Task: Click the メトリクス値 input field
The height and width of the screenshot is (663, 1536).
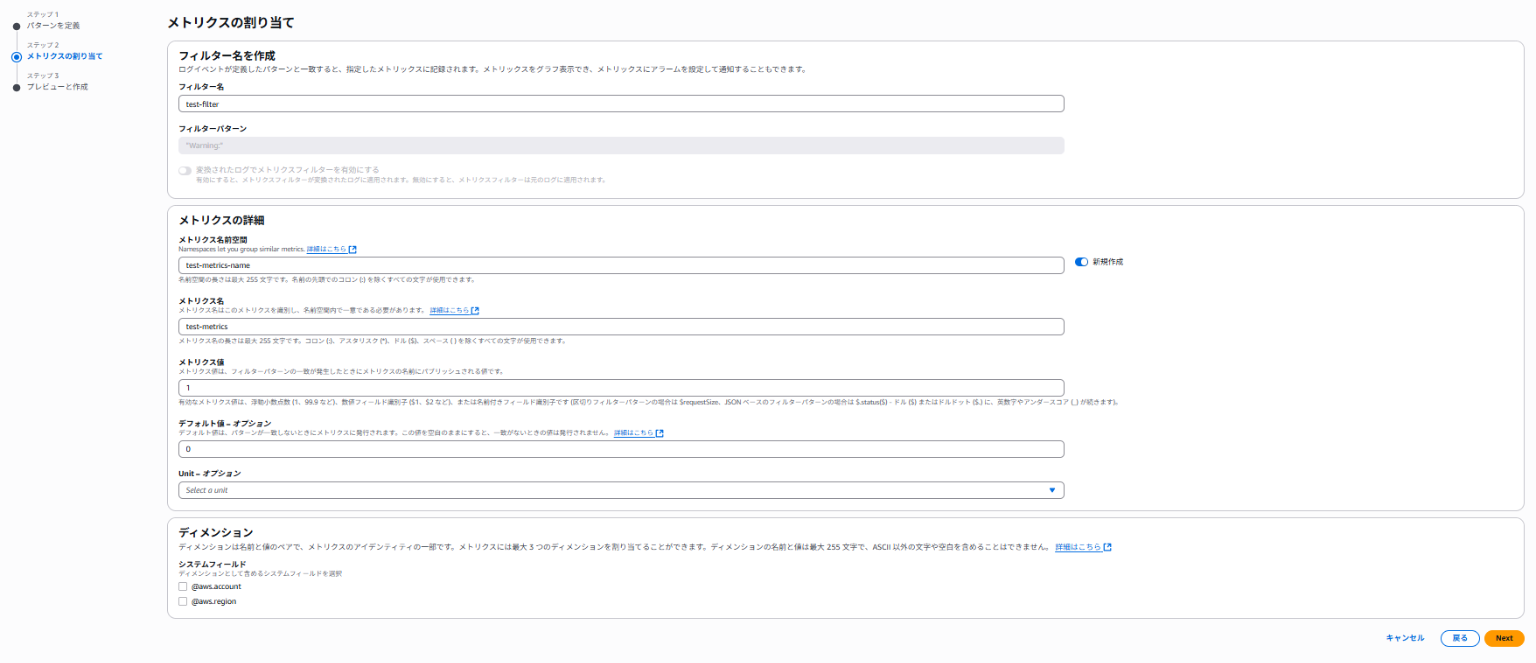Action: coord(620,388)
